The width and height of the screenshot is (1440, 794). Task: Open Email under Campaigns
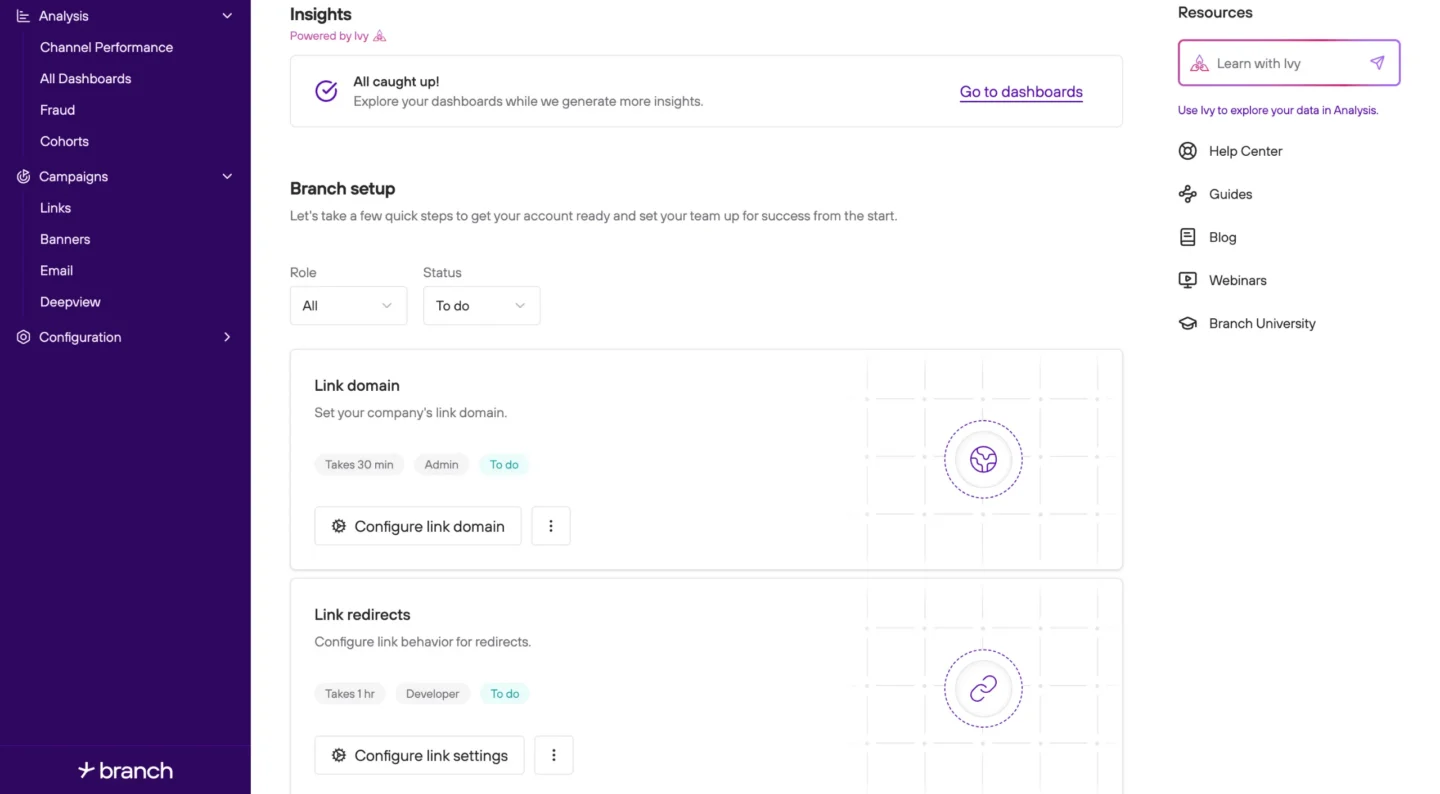point(56,270)
